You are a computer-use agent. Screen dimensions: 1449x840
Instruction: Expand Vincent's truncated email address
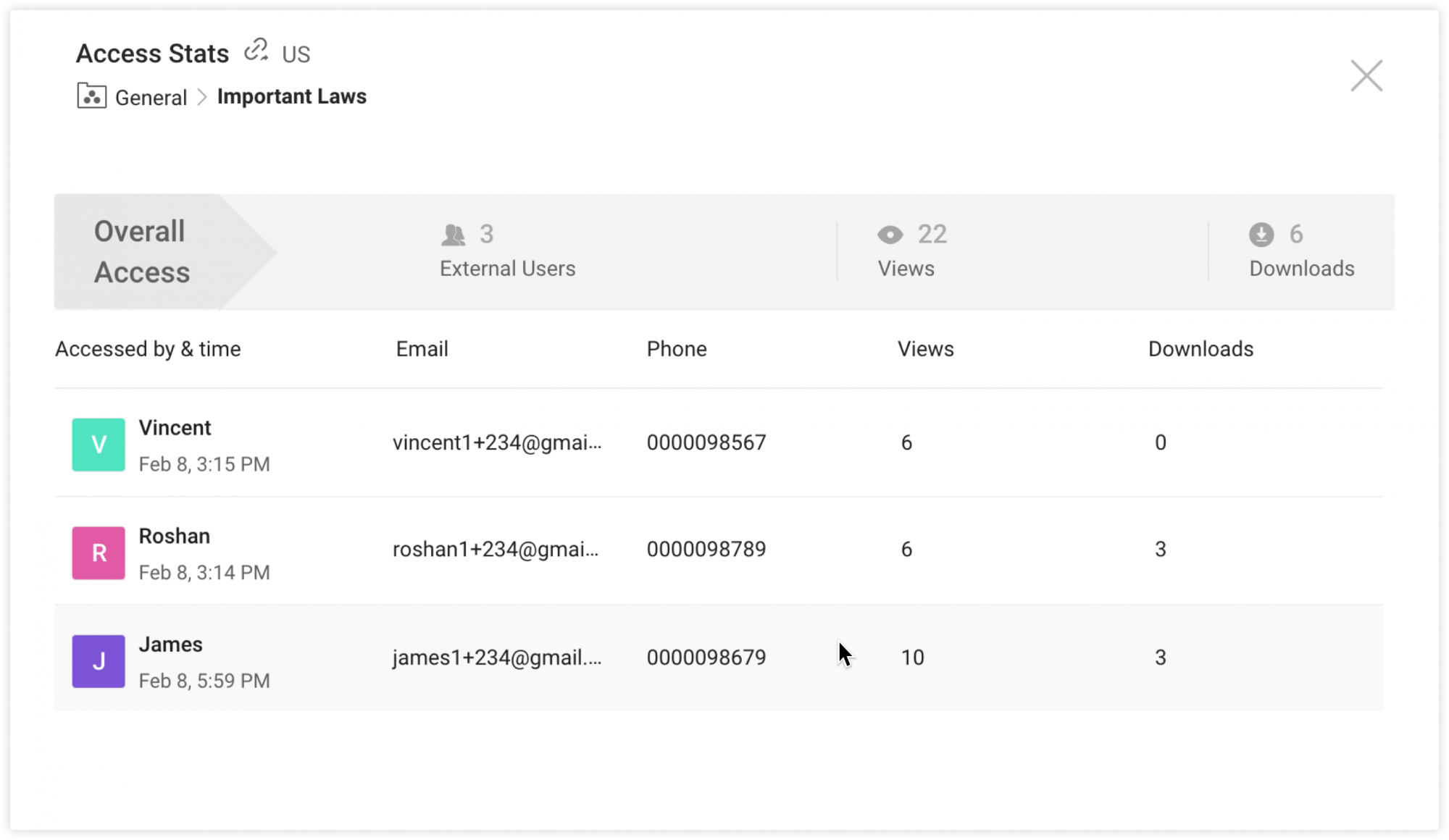pos(497,442)
